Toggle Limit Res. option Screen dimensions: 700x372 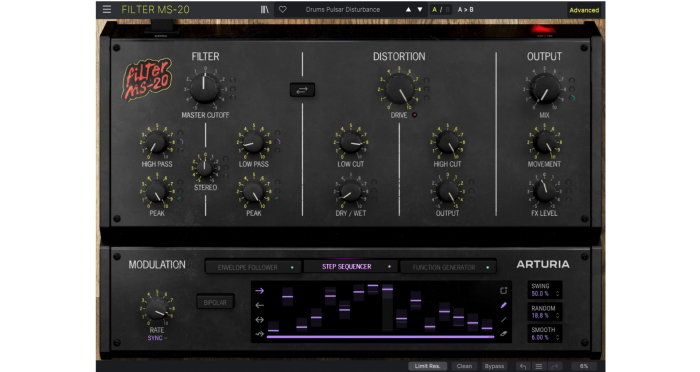pyautogui.click(x=427, y=366)
